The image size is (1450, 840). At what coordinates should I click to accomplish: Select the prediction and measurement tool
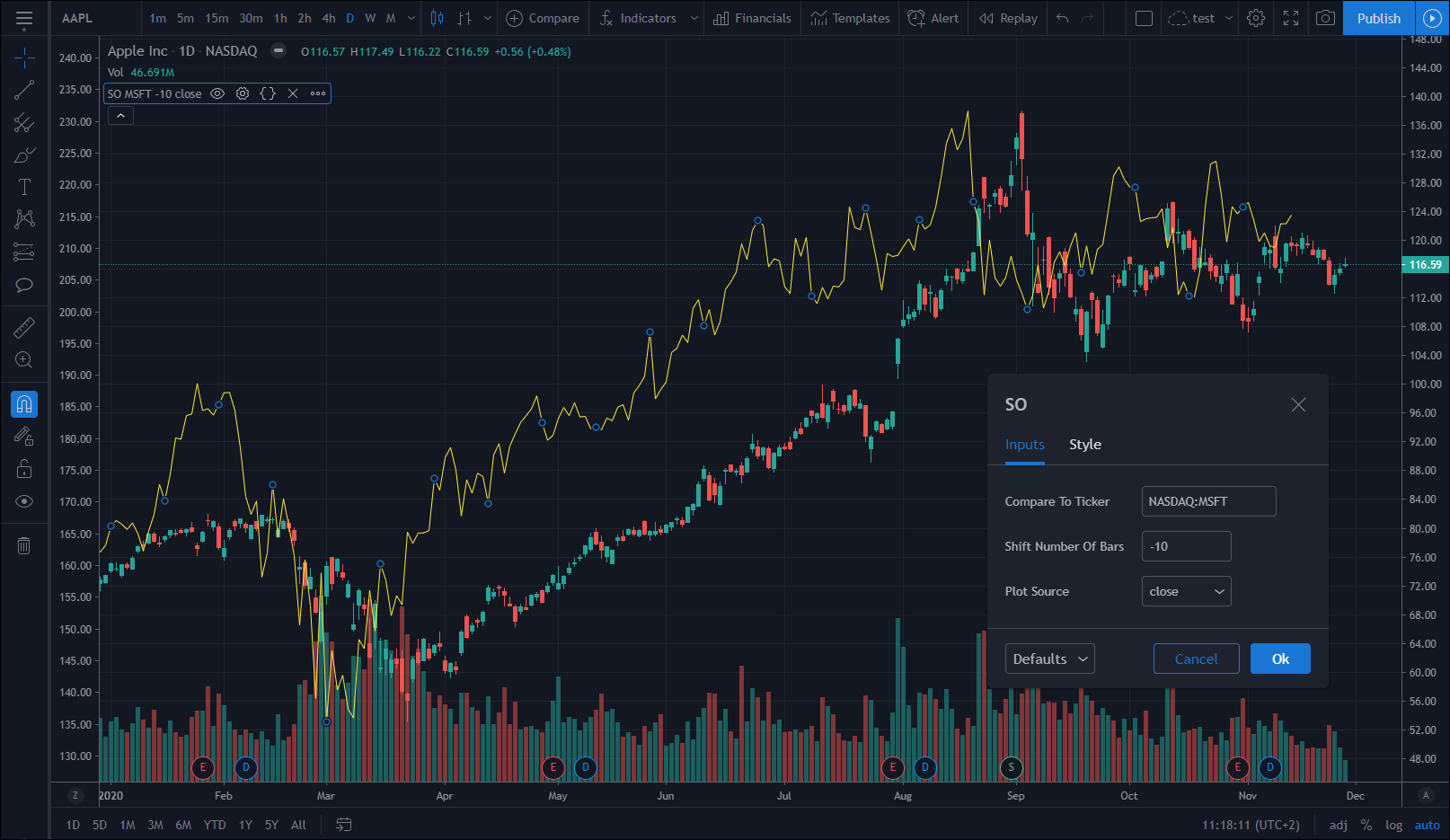pyautogui.click(x=24, y=252)
